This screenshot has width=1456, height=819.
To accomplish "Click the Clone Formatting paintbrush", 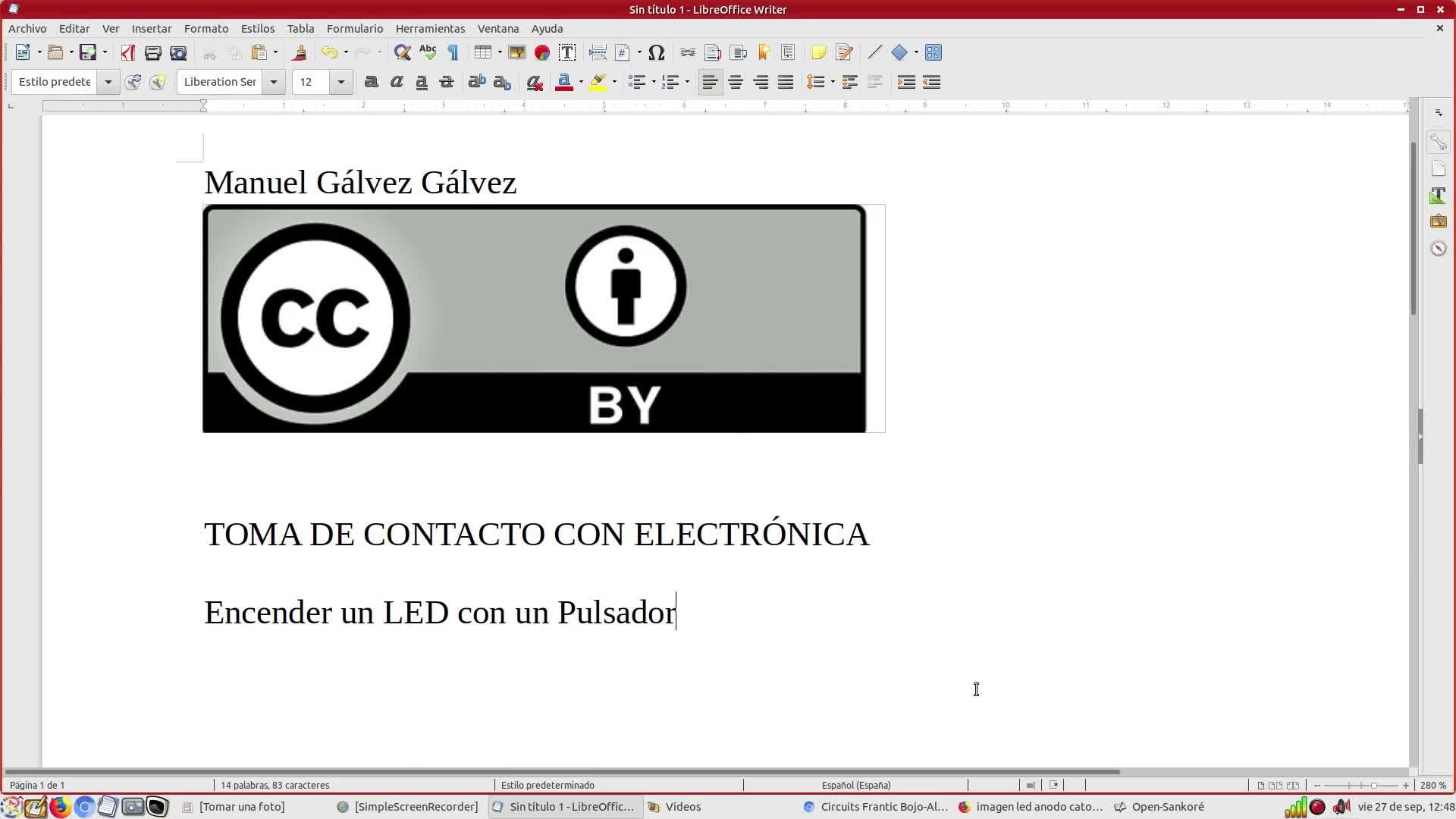I will pos(299,52).
